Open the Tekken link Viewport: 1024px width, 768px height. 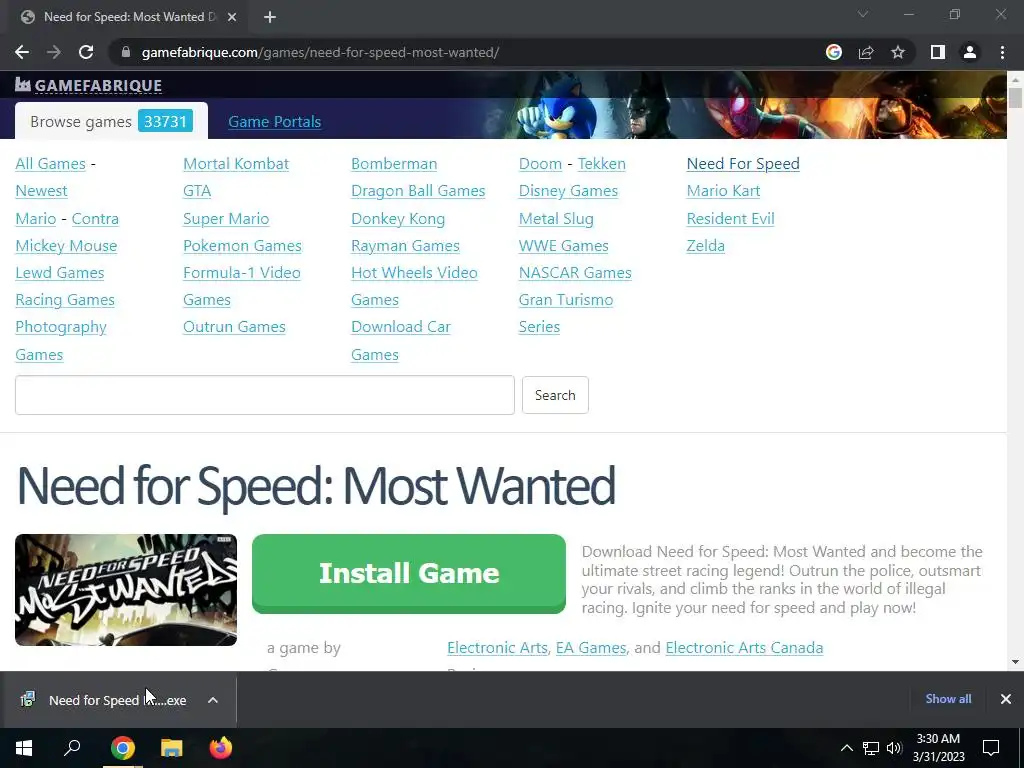coord(601,164)
